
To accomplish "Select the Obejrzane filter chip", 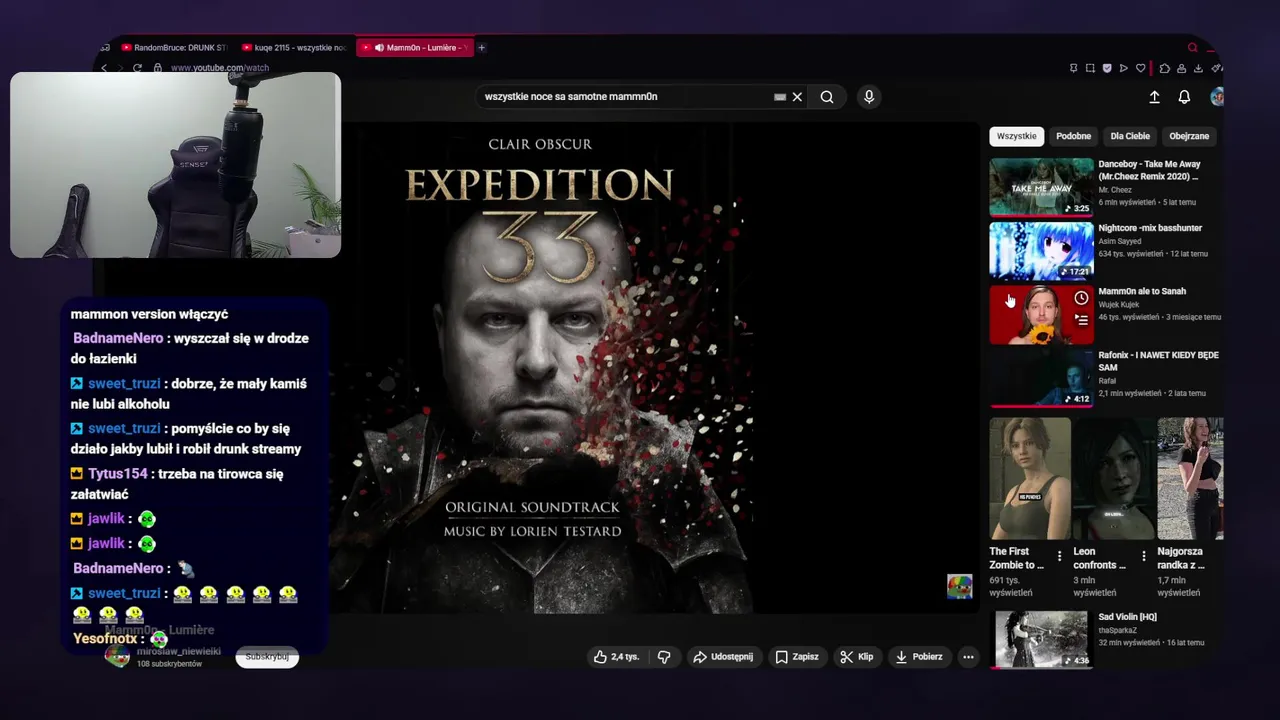I will (x=1189, y=136).
